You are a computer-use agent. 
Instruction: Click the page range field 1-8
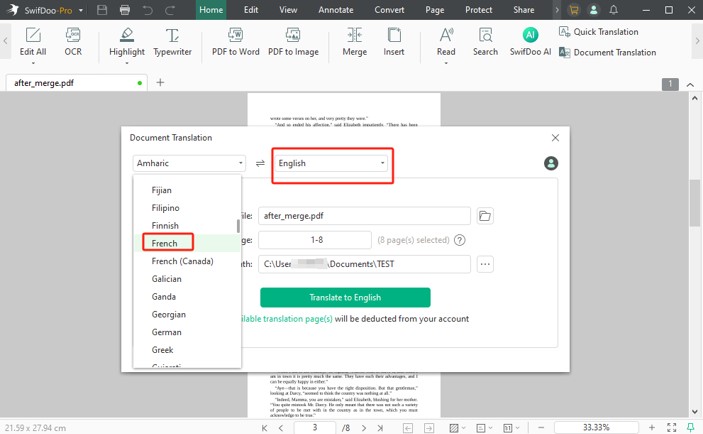coord(315,240)
